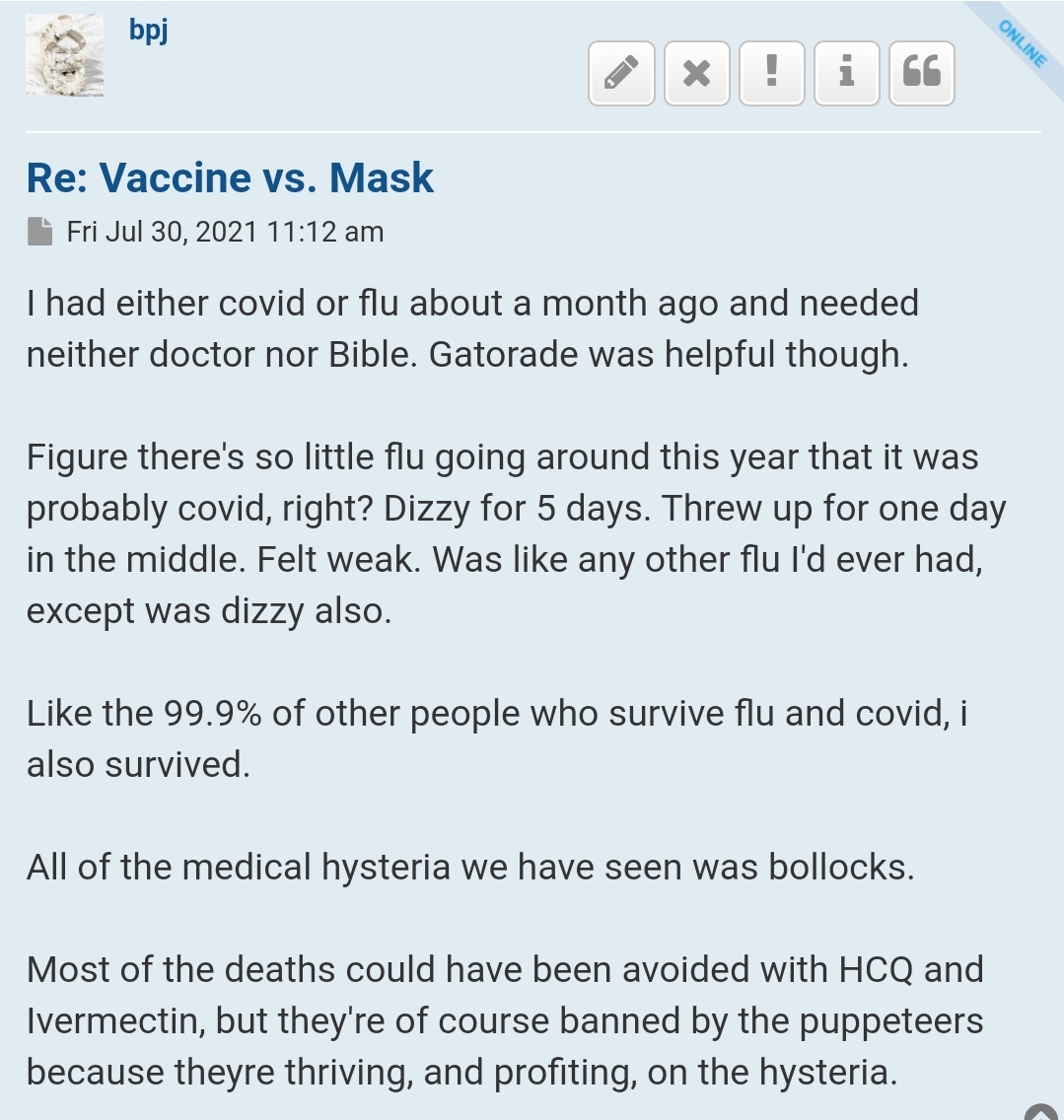This screenshot has width=1064, height=1120.
Task: Click the paragraph mentioning HCQ and Ivermectin
Action: coord(505,1020)
